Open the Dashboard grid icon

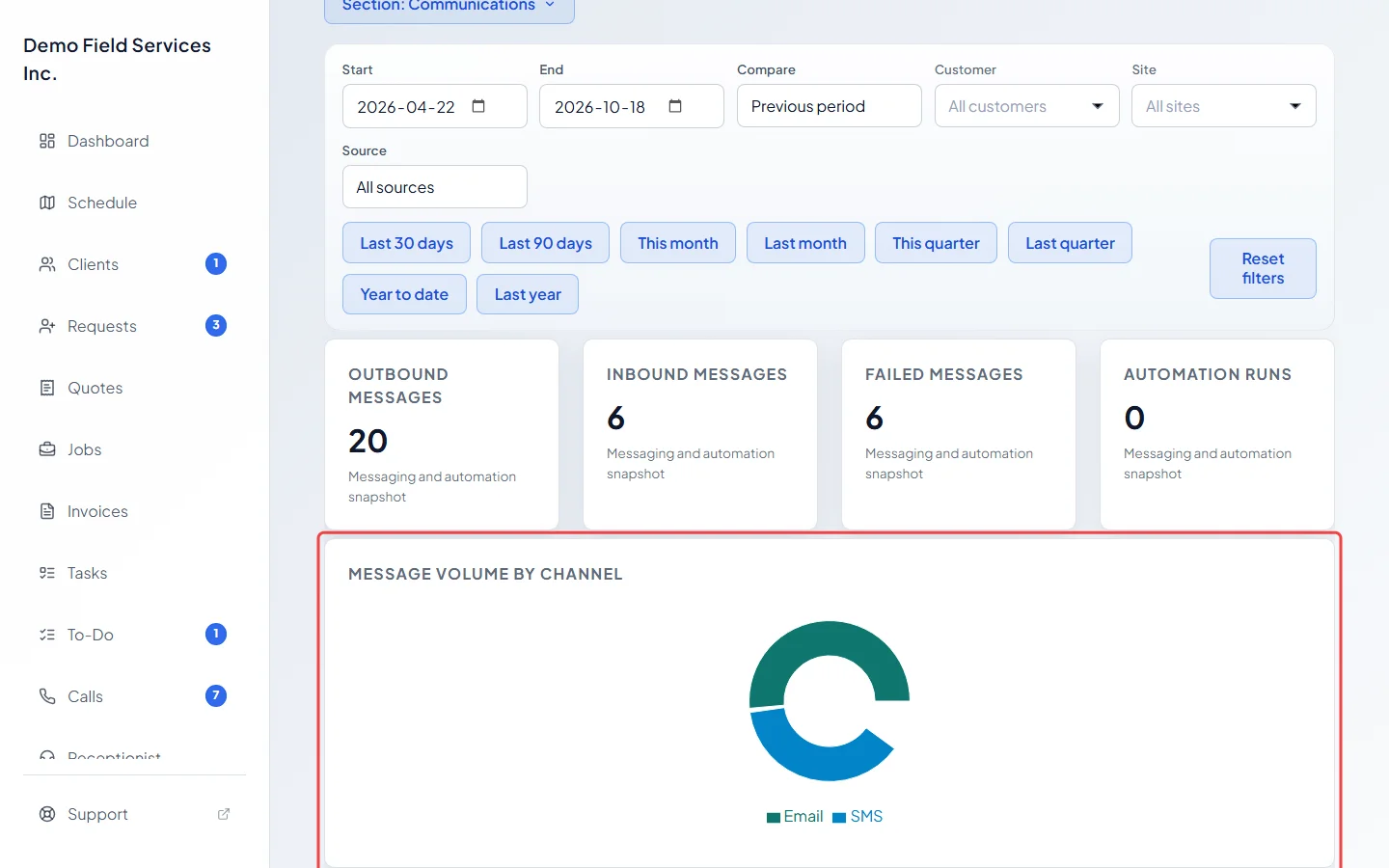[47, 141]
